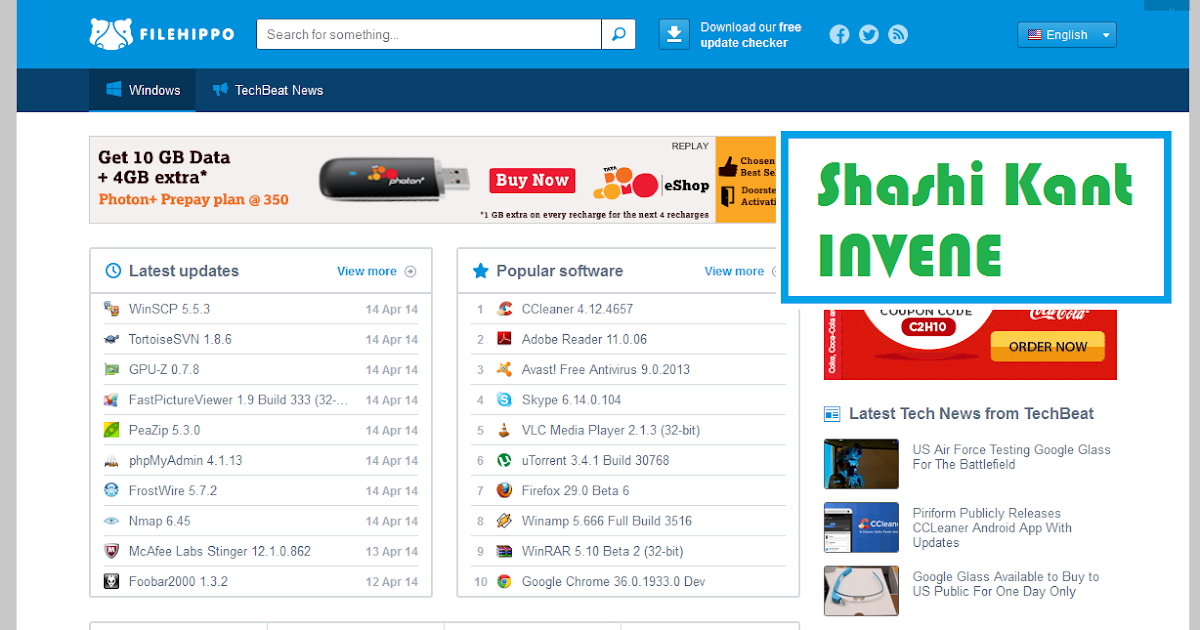Viewport: 1200px width, 630px height.
Task: Click the CCleaner program icon
Action: click(x=505, y=309)
